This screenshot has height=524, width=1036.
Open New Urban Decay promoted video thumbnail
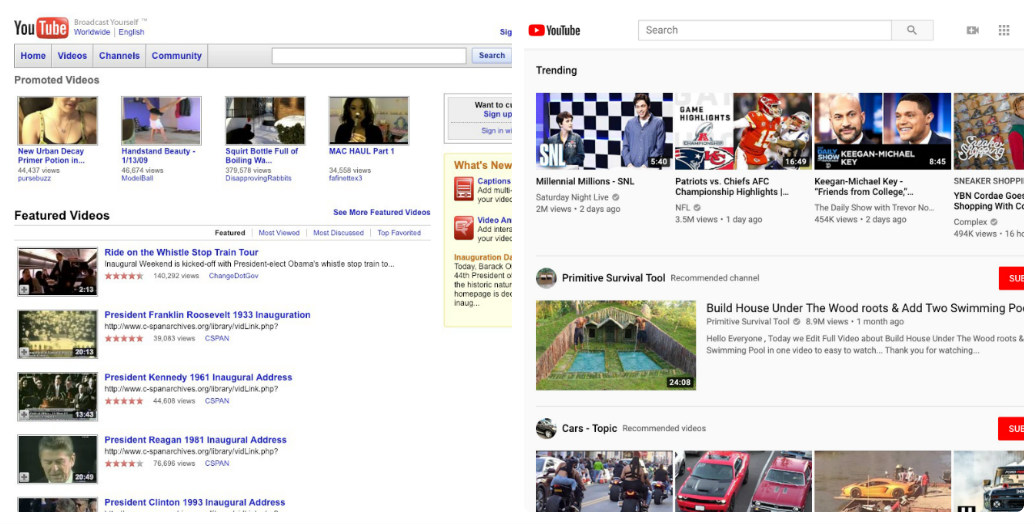point(57,121)
